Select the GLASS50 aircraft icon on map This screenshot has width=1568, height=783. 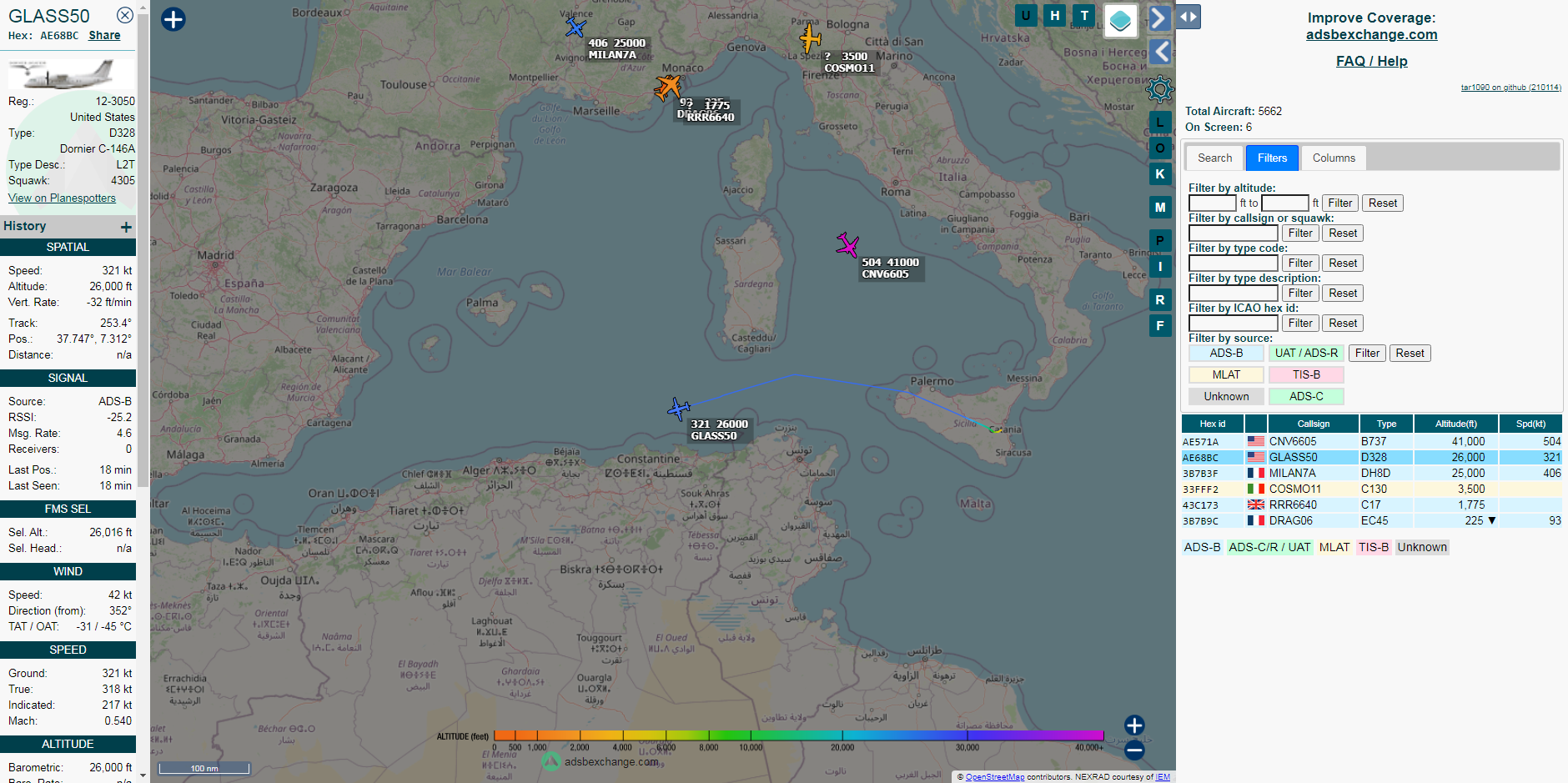679,409
